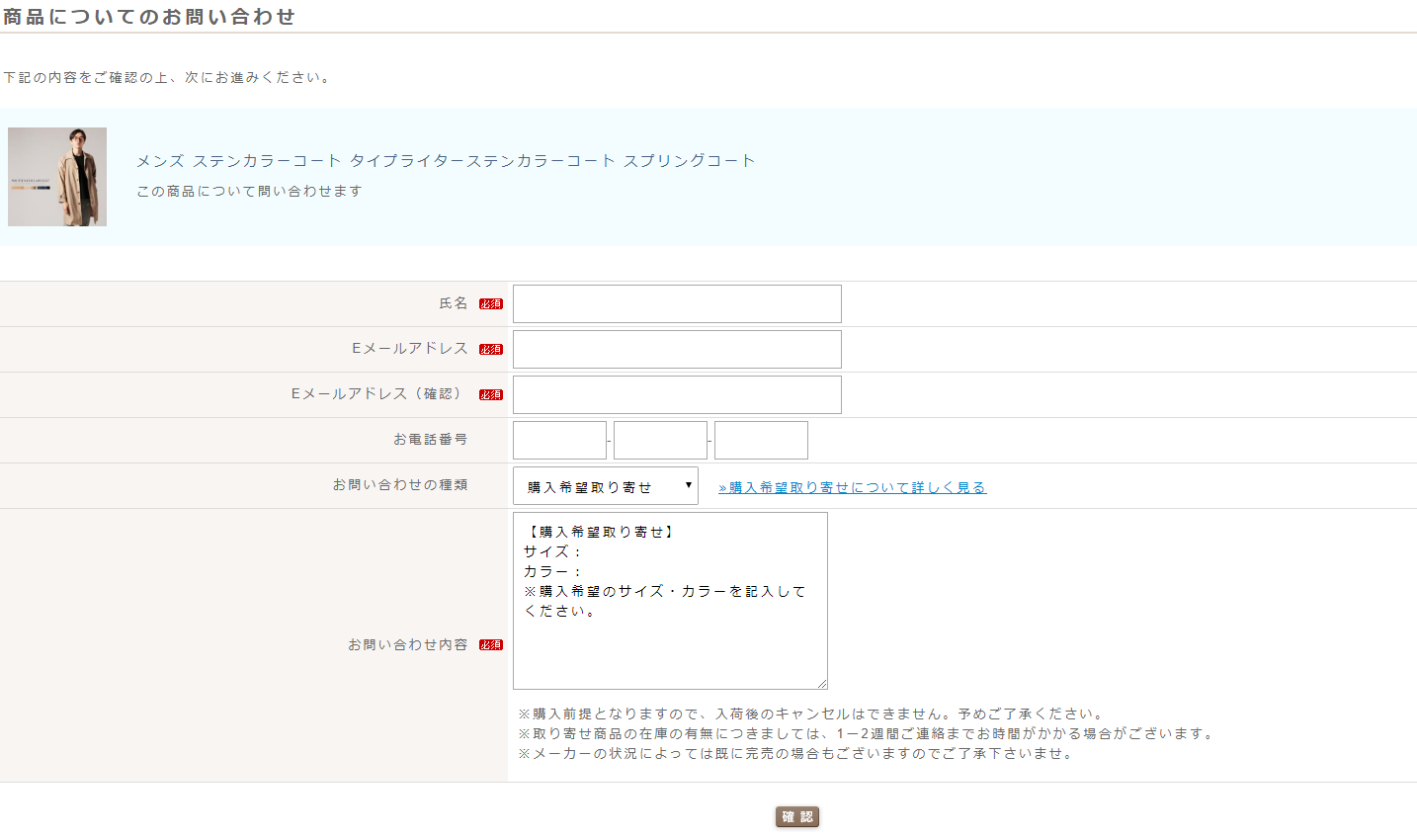Image resolution: width=1417 pixels, height=840 pixels.
Task: Click the note about 1ー2週間ご連絡
Action: tap(868, 733)
